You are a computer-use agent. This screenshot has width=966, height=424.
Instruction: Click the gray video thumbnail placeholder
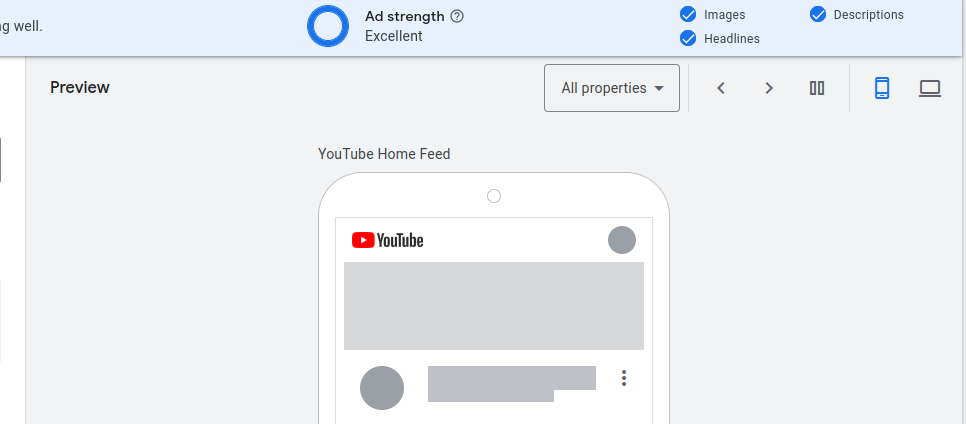[493, 306]
